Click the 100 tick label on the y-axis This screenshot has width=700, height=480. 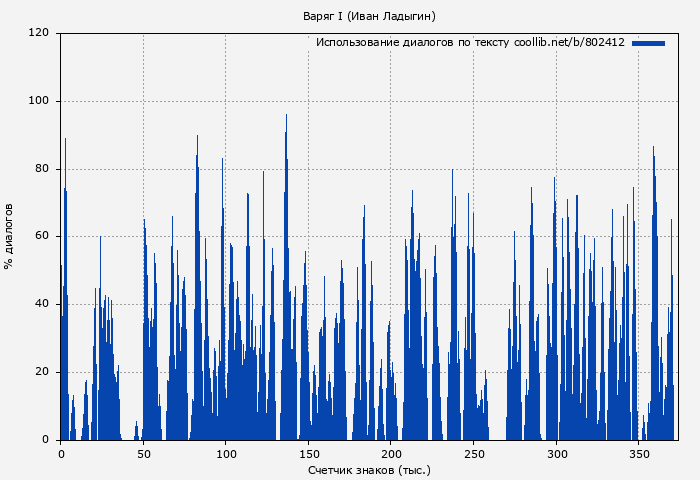pyautogui.click(x=39, y=101)
